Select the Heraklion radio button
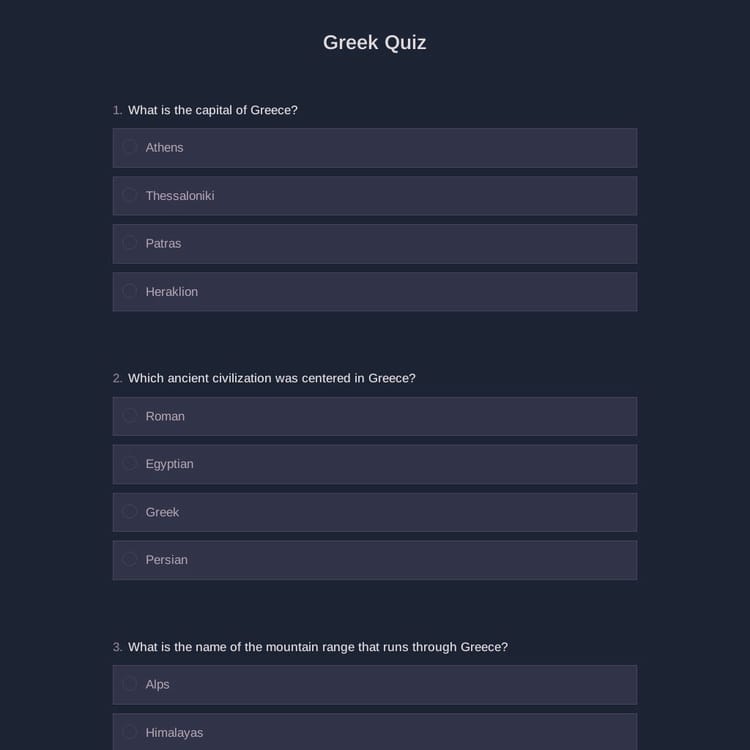This screenshot has width=750, height=750. pos(130,291)
